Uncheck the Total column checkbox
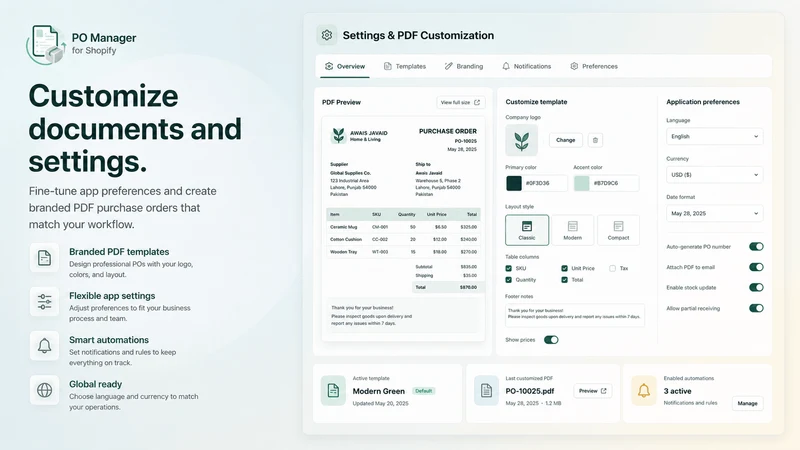This screenshot has width=800, height=450. (x=564, y=280)
